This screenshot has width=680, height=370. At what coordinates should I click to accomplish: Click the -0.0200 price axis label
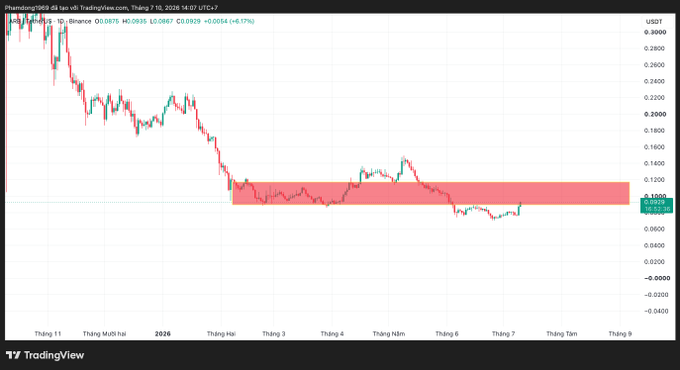pos(655,295)
